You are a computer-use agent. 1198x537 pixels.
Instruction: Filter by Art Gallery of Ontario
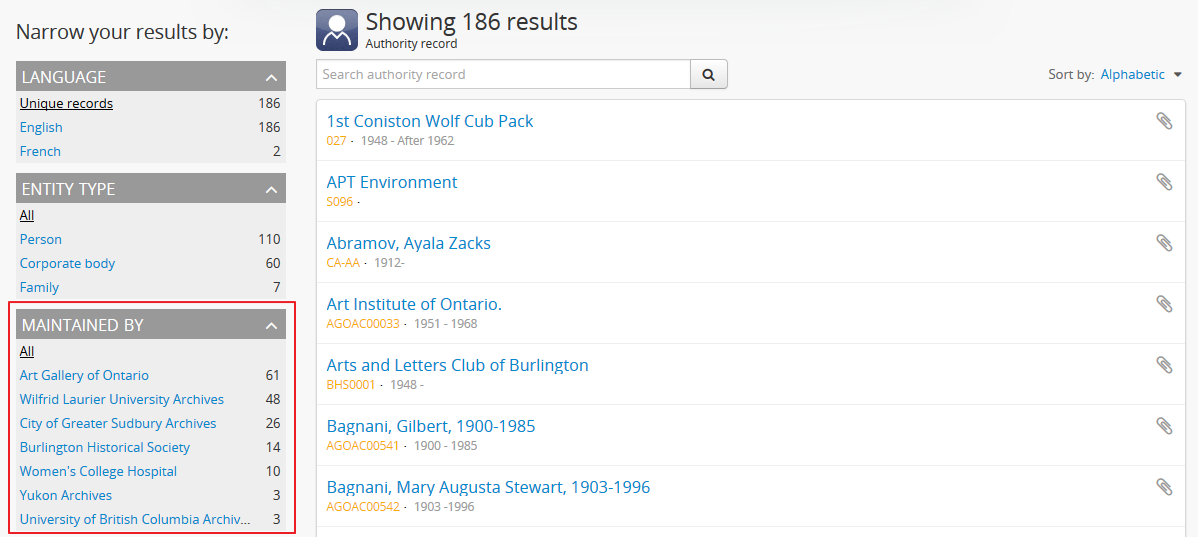[x=84, y=375]
